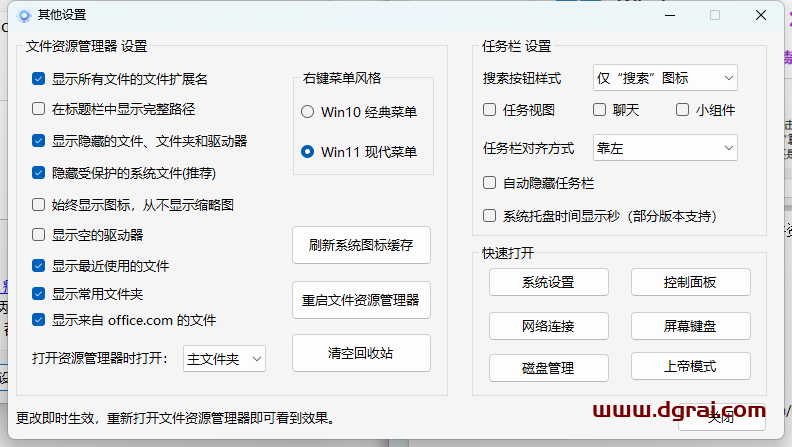Open 搜索按钮样式 dropdown showing 仅"搜索"图标
The height and width of the screenshot is (447, 792).
tap(665, 78)
